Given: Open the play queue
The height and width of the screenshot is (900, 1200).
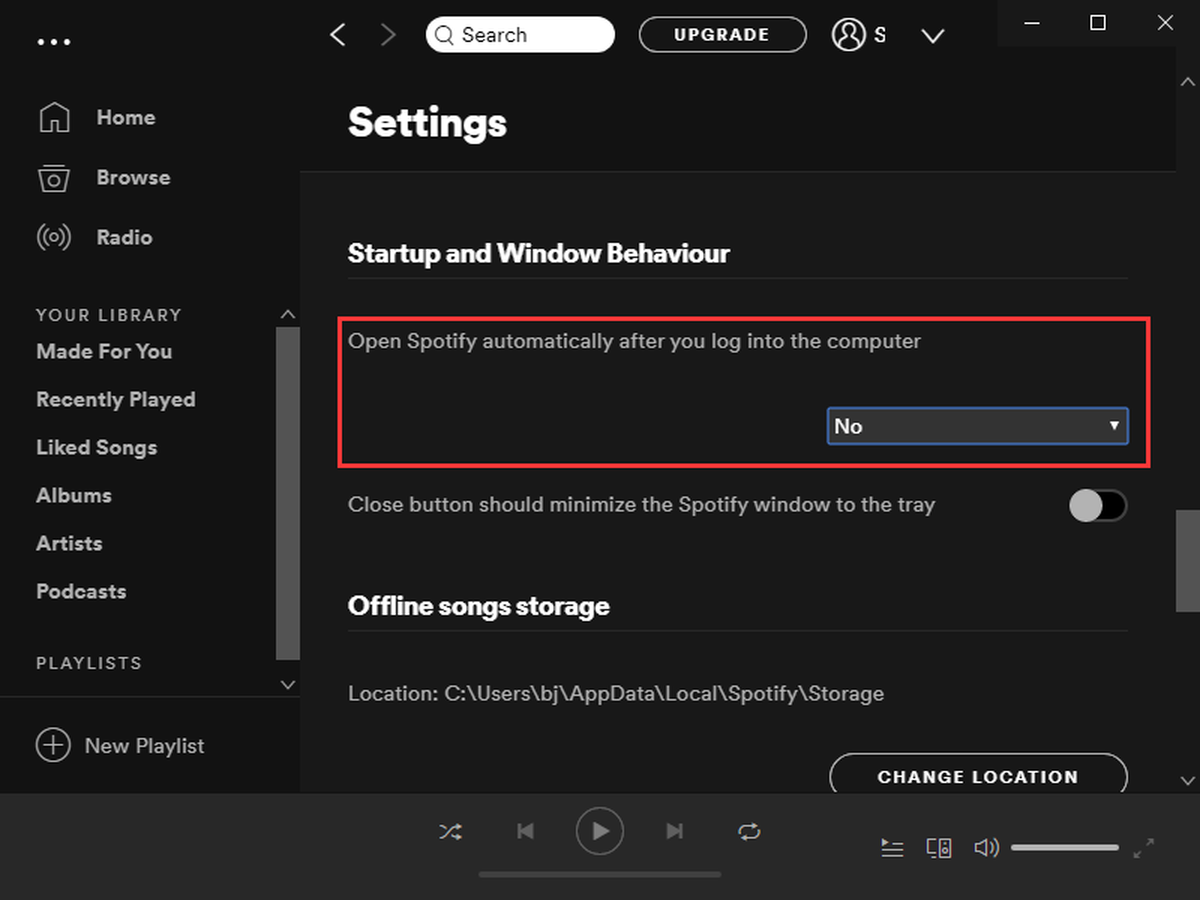Looking at the screenshot, I should click(x=892, y=848).
